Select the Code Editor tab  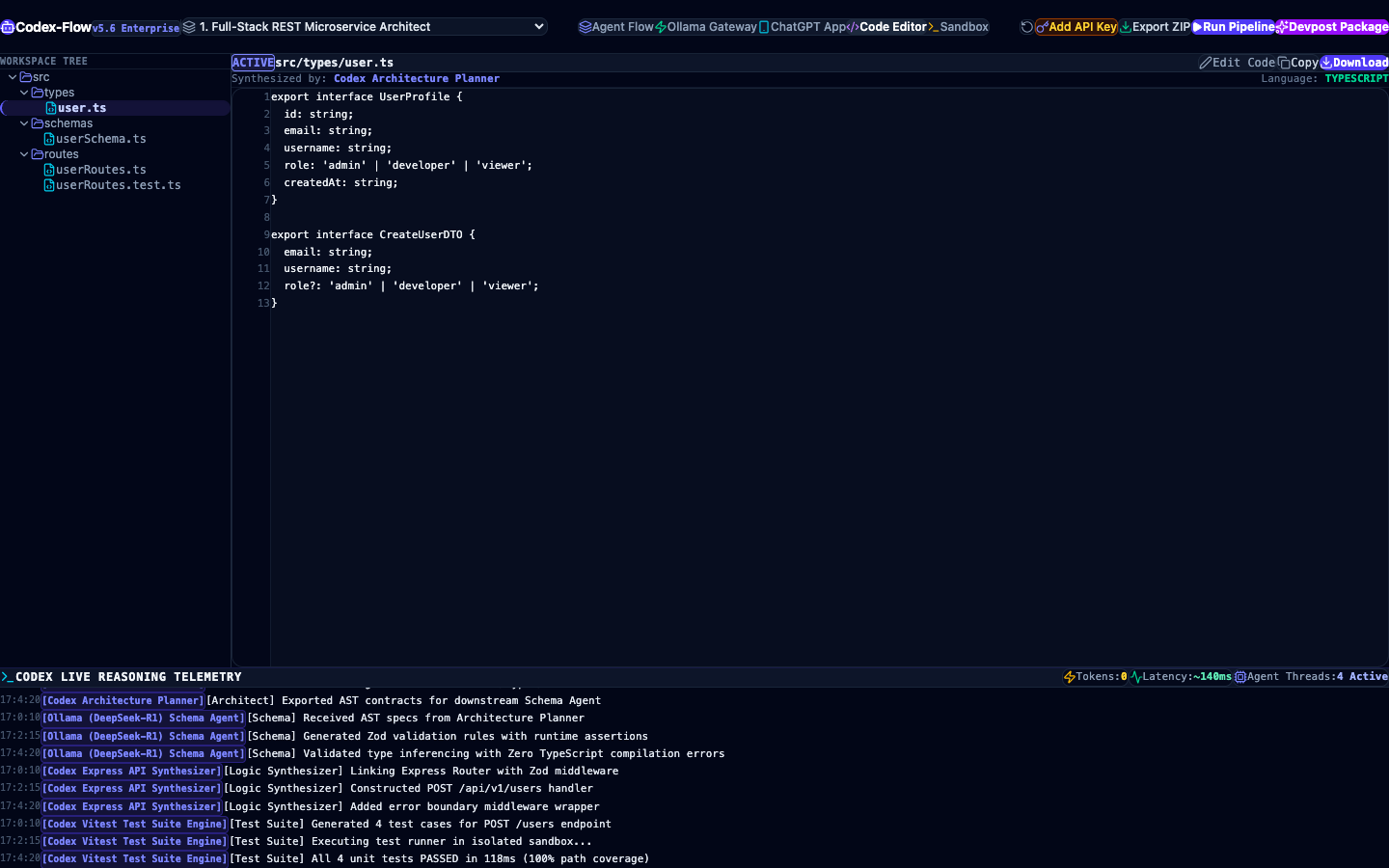click(x=886, y=27)
